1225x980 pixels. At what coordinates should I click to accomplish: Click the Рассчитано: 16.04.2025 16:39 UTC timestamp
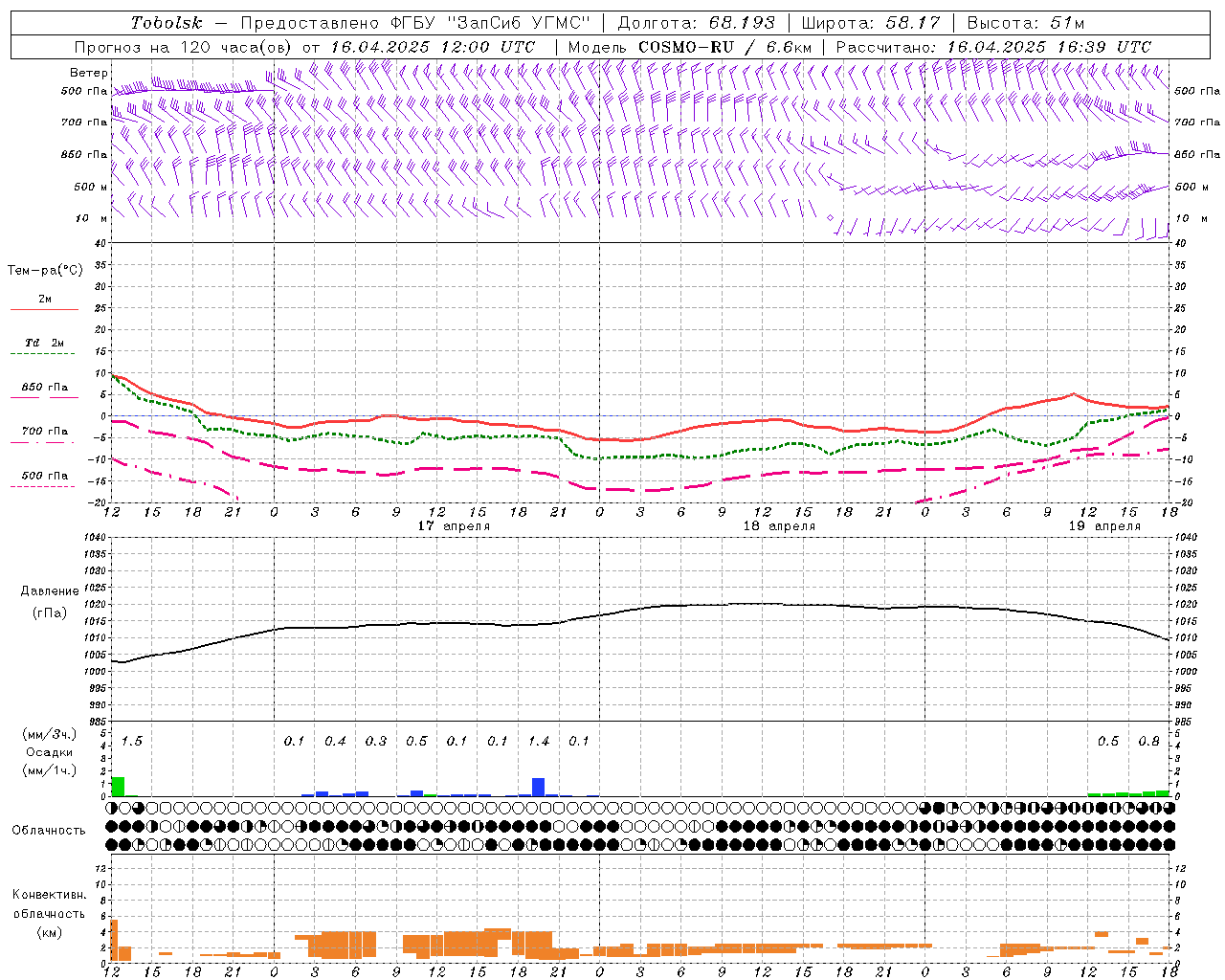tap(993, 47)
